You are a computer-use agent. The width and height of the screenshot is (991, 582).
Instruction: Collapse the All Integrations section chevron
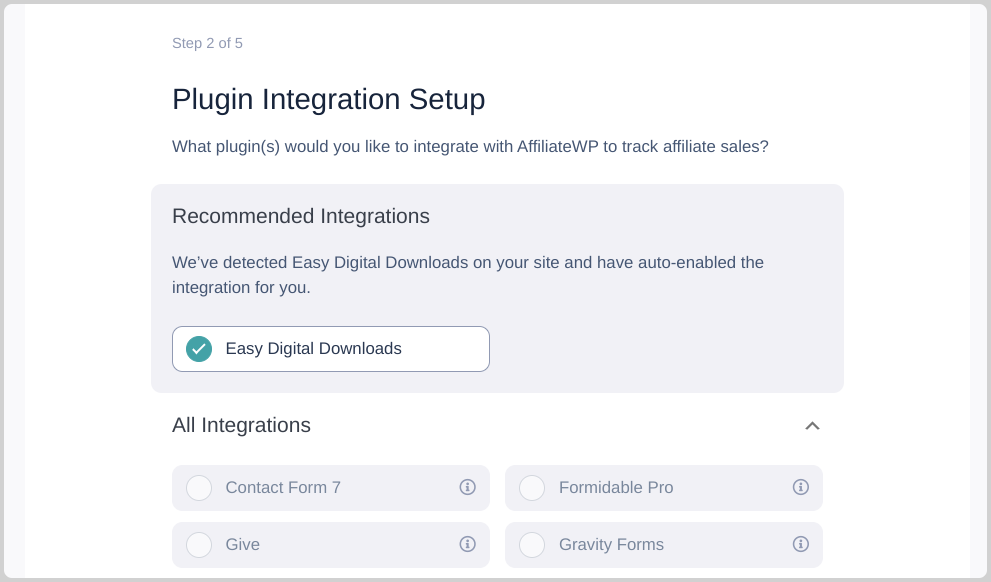pos(813,426)
